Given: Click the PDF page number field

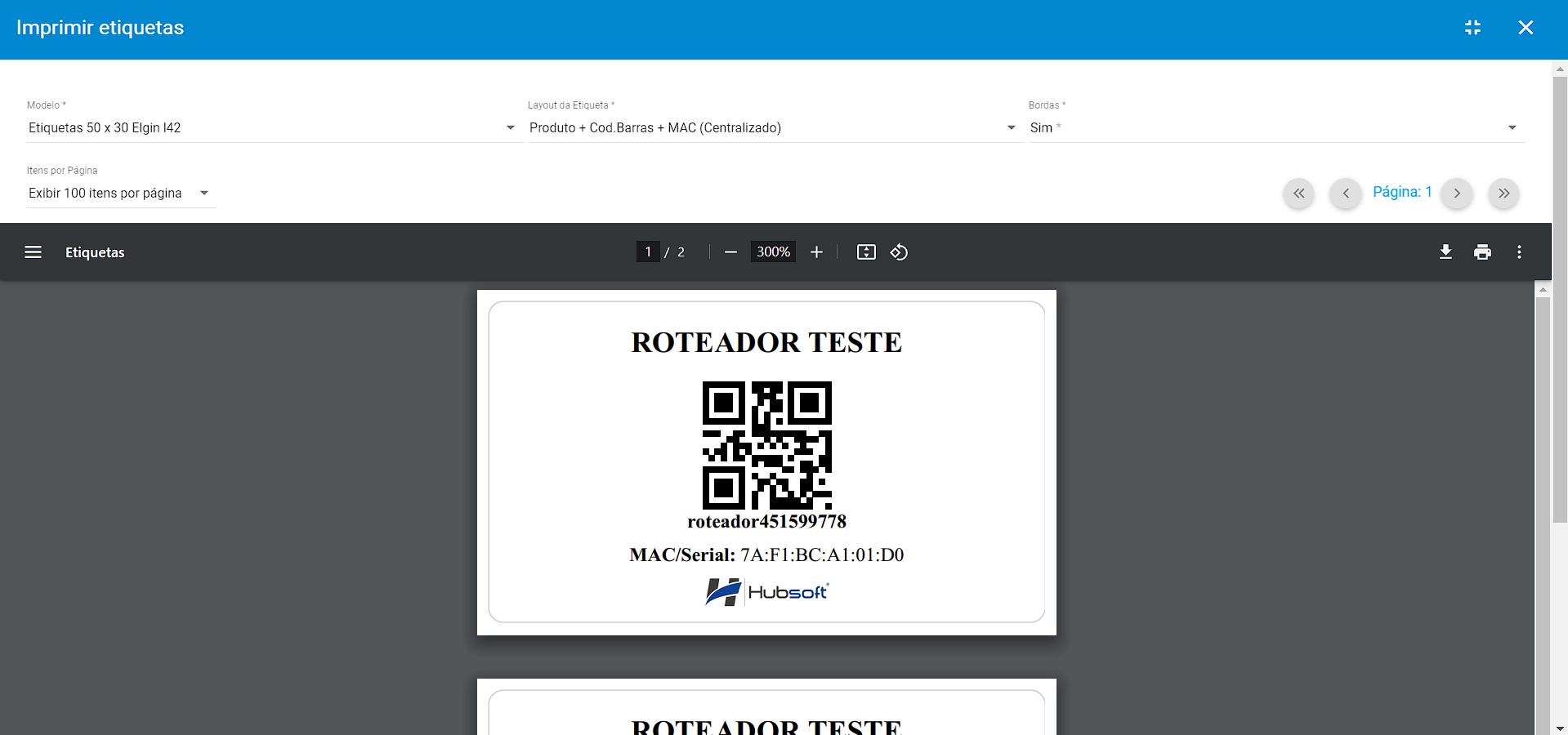Looking at the screenshot, I should pyautogui.click(x=648, y=252).
